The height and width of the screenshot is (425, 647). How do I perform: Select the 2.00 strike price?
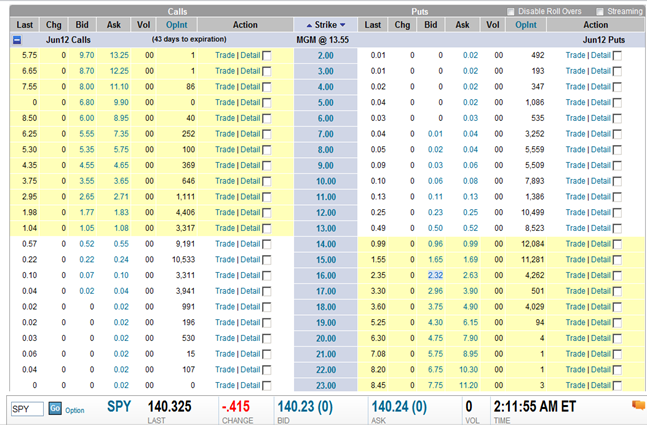click(326, 56)
